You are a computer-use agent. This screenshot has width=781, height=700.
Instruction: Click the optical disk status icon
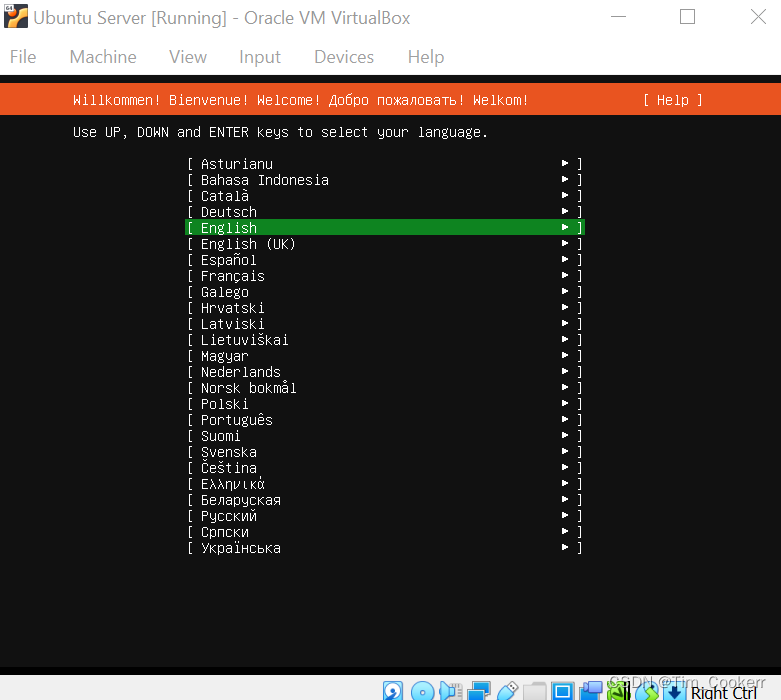click(422, 691)
